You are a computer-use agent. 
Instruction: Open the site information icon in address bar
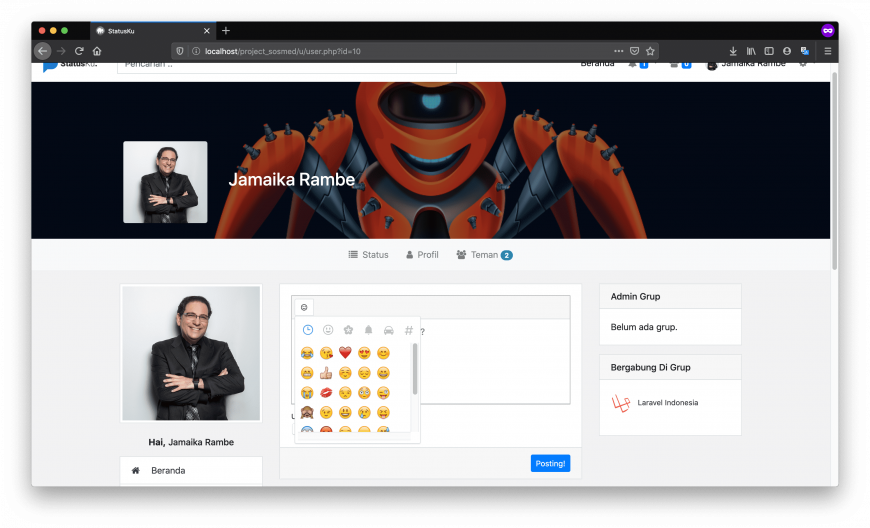coord(196,51)
